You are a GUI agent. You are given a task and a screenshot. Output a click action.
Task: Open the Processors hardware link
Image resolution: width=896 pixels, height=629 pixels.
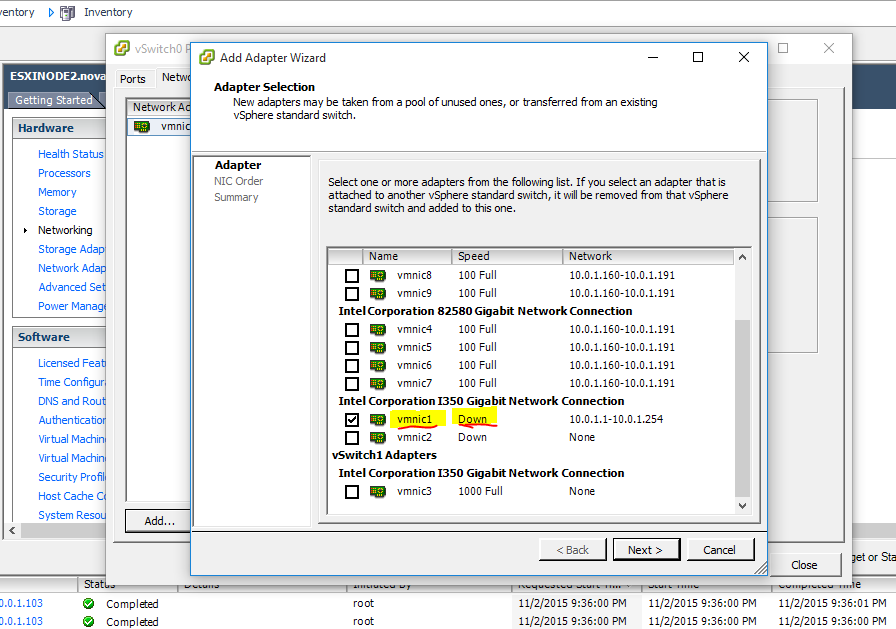click(x=64, y=173)
